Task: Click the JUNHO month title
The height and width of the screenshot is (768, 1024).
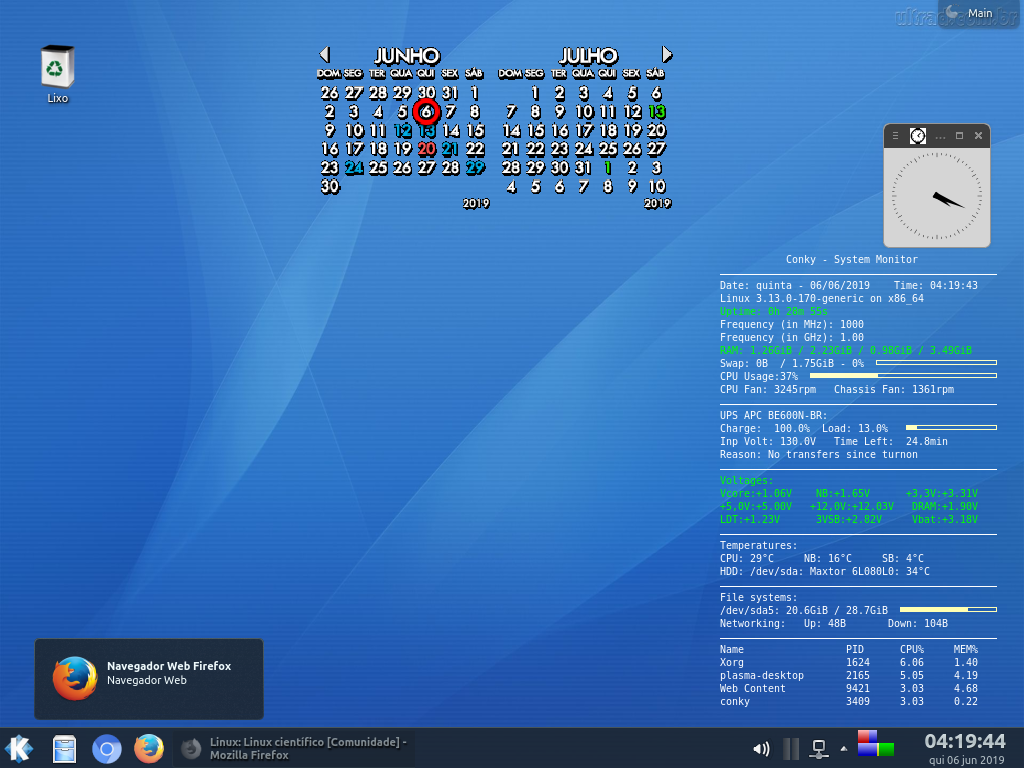Action: [x=407, y=56]
